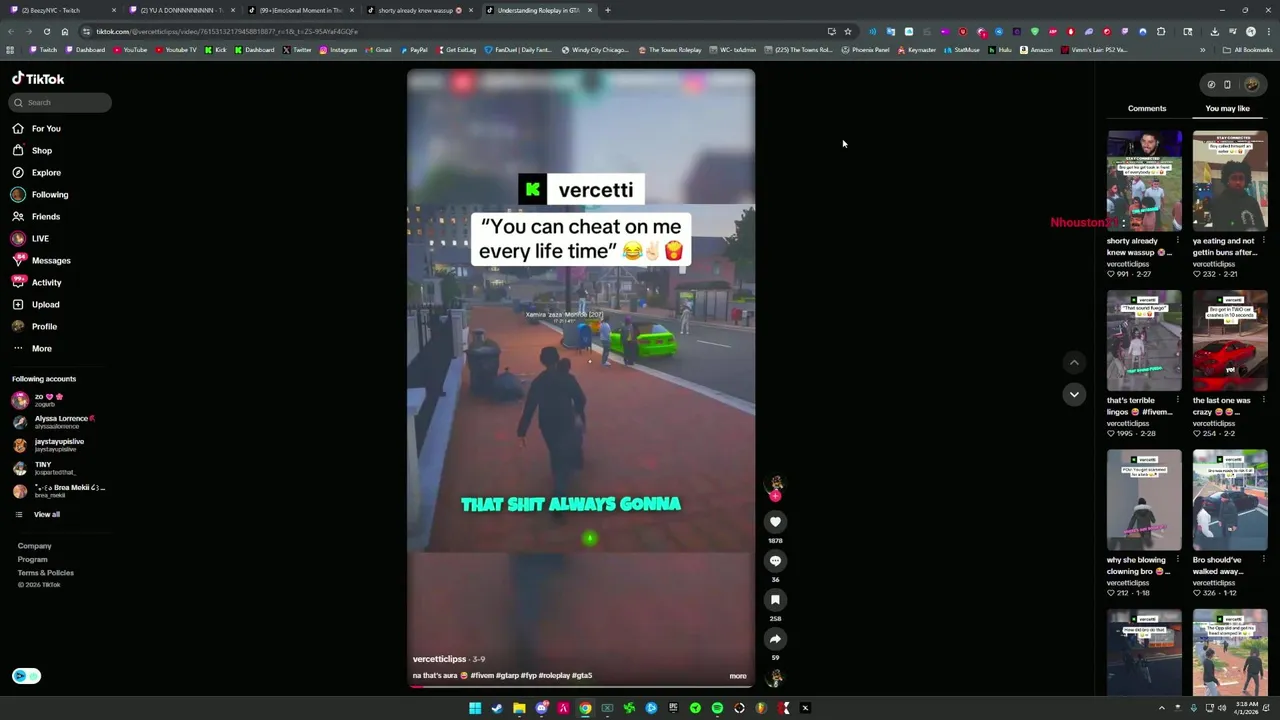Share the video with the arrow icon
Viewport: 1280px width, 720px height.
(x=775, y=639)
